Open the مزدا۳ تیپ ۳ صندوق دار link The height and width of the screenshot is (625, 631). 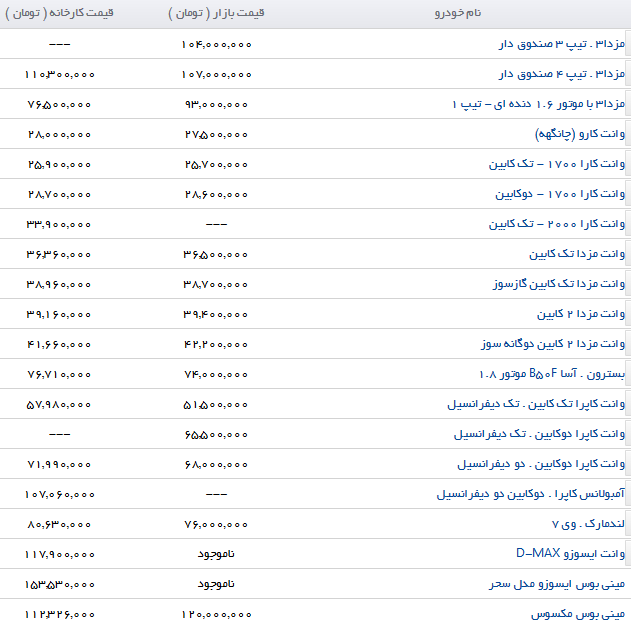[x=562, y=44]
